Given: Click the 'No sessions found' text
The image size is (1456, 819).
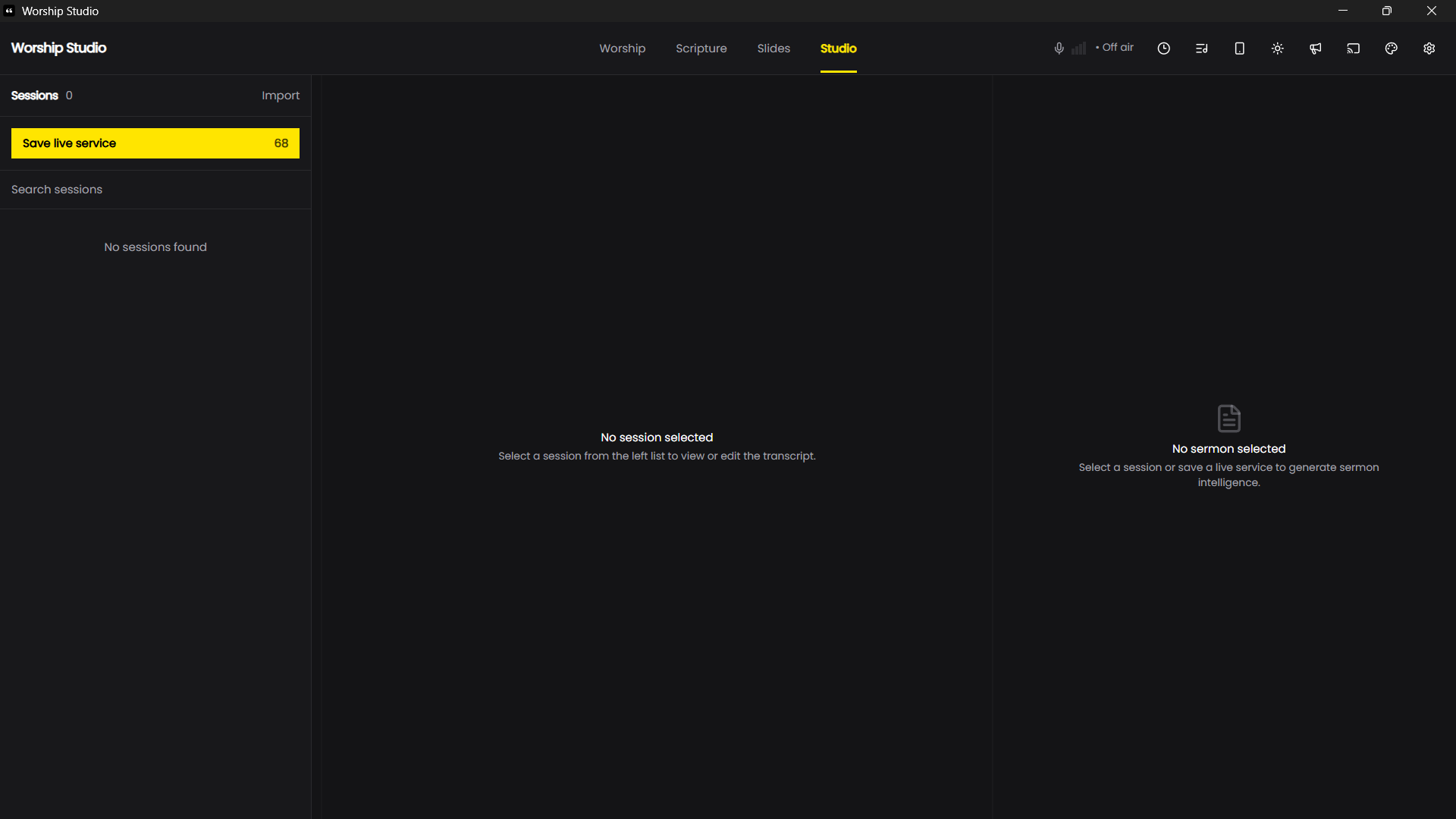Looking at the screenshot, I should [x=155, y=247].
